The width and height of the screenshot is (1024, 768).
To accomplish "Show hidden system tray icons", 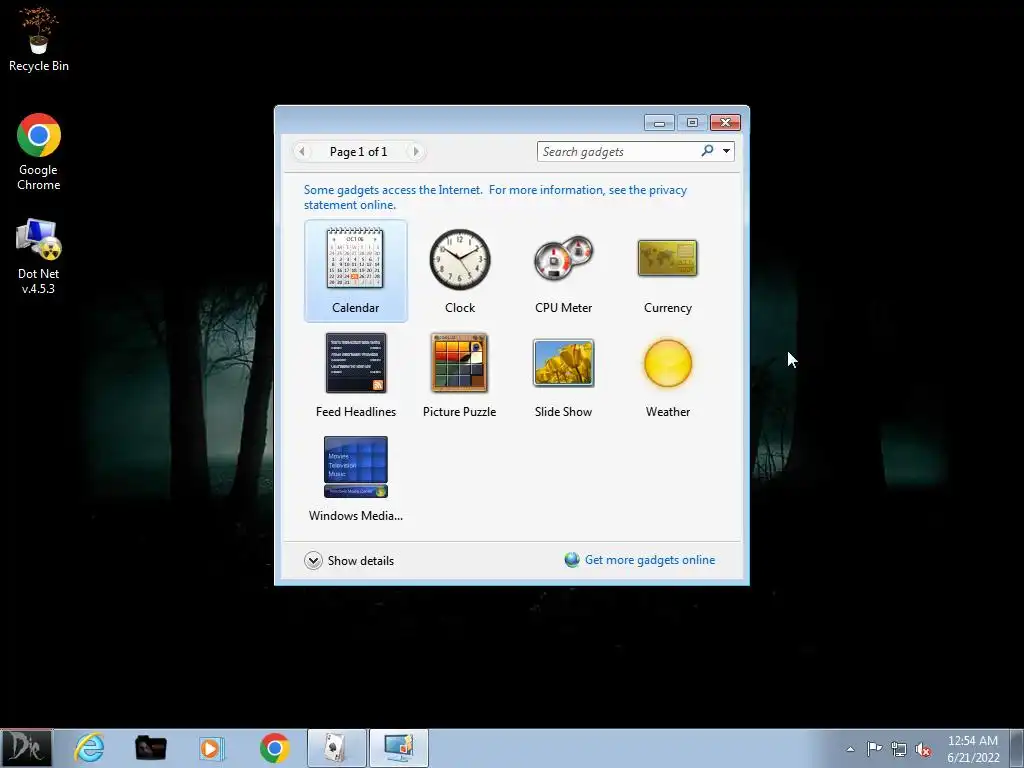I will (x=850, y=749).
